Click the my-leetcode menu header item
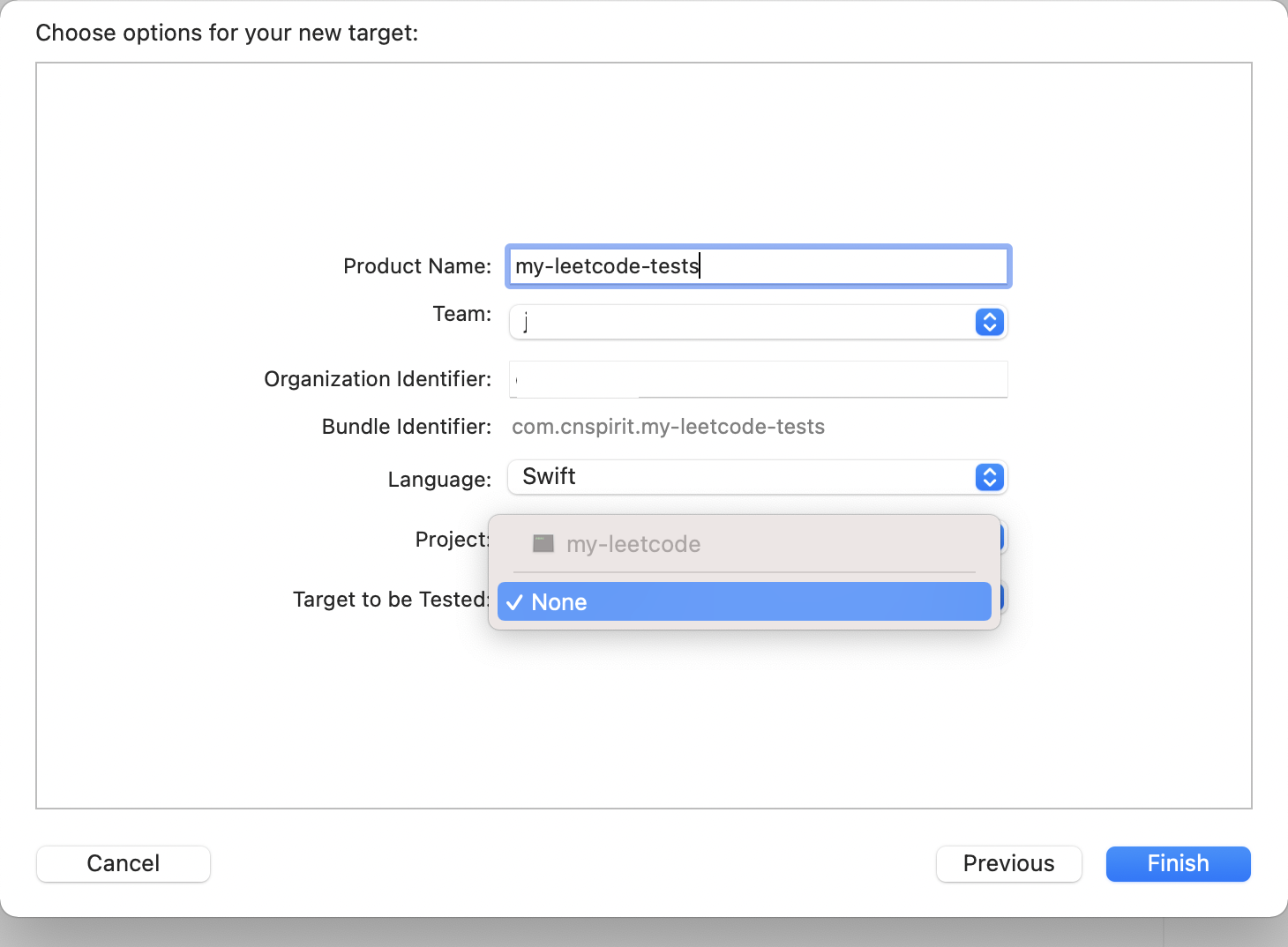This screenshot has height=947, width=1288. [x=745, y=544]
